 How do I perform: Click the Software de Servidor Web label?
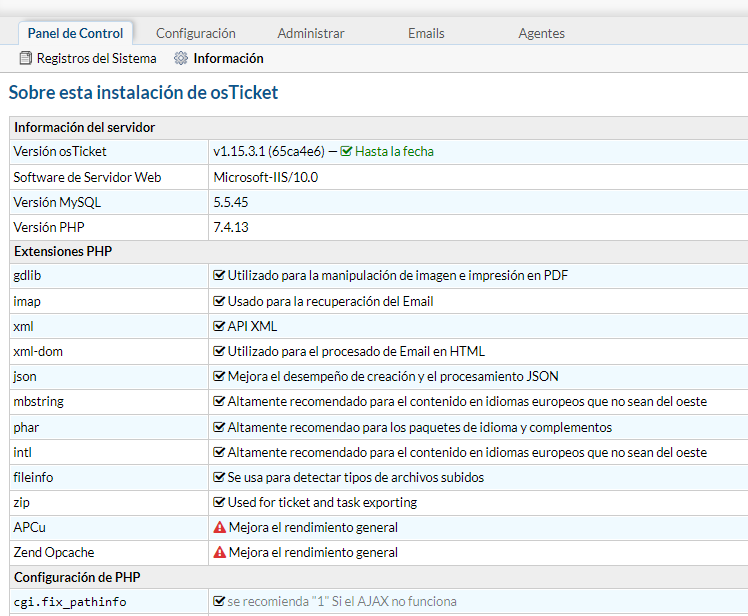click(87, 177)
